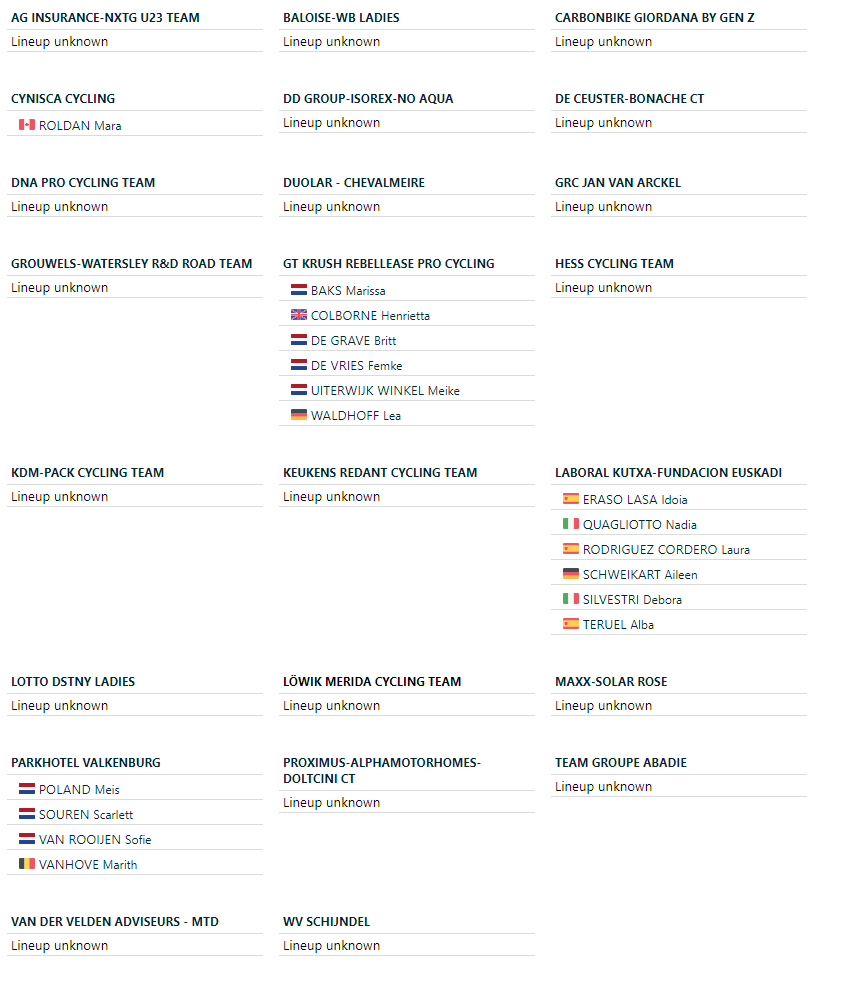The image size is (844, 991).
Task: Open rider SILVESTRI Debora
Action: (632, 599)
